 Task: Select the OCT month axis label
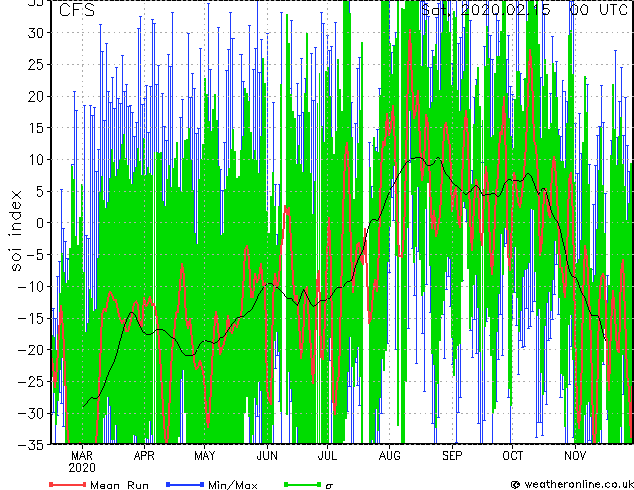click(x=512, y=456)
